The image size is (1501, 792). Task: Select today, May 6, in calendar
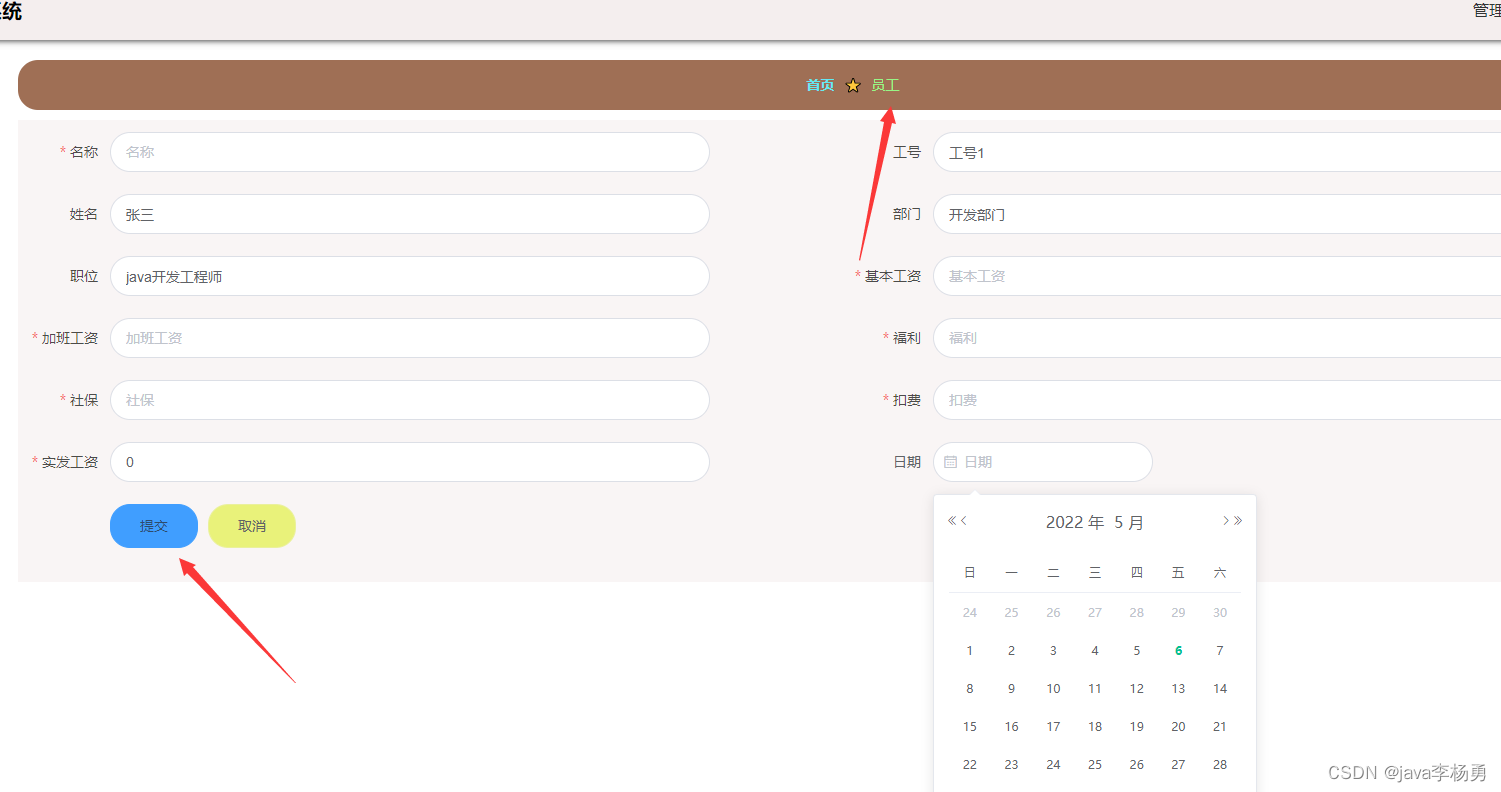point(1178,651)
